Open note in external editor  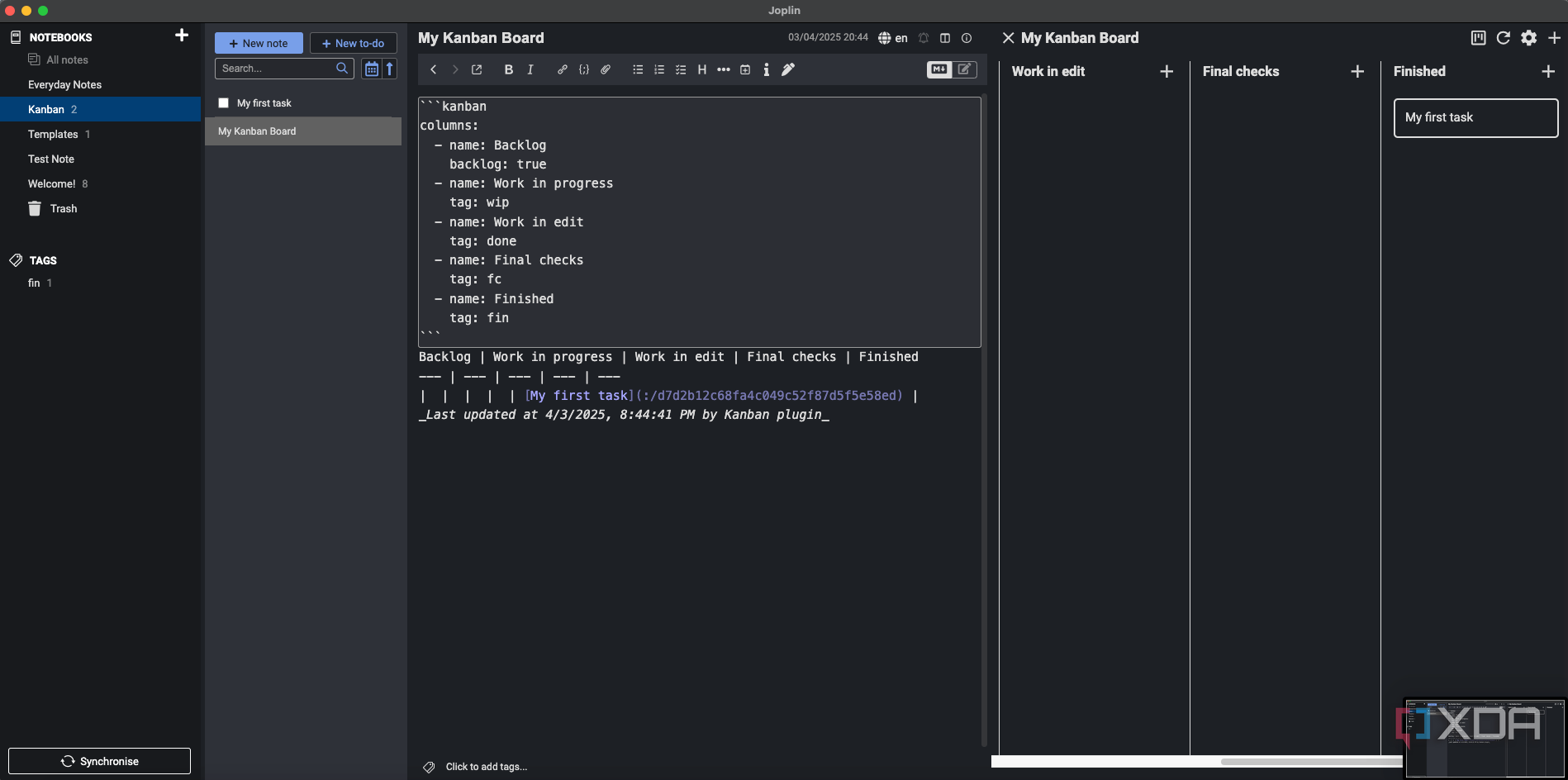click(477, 69)
